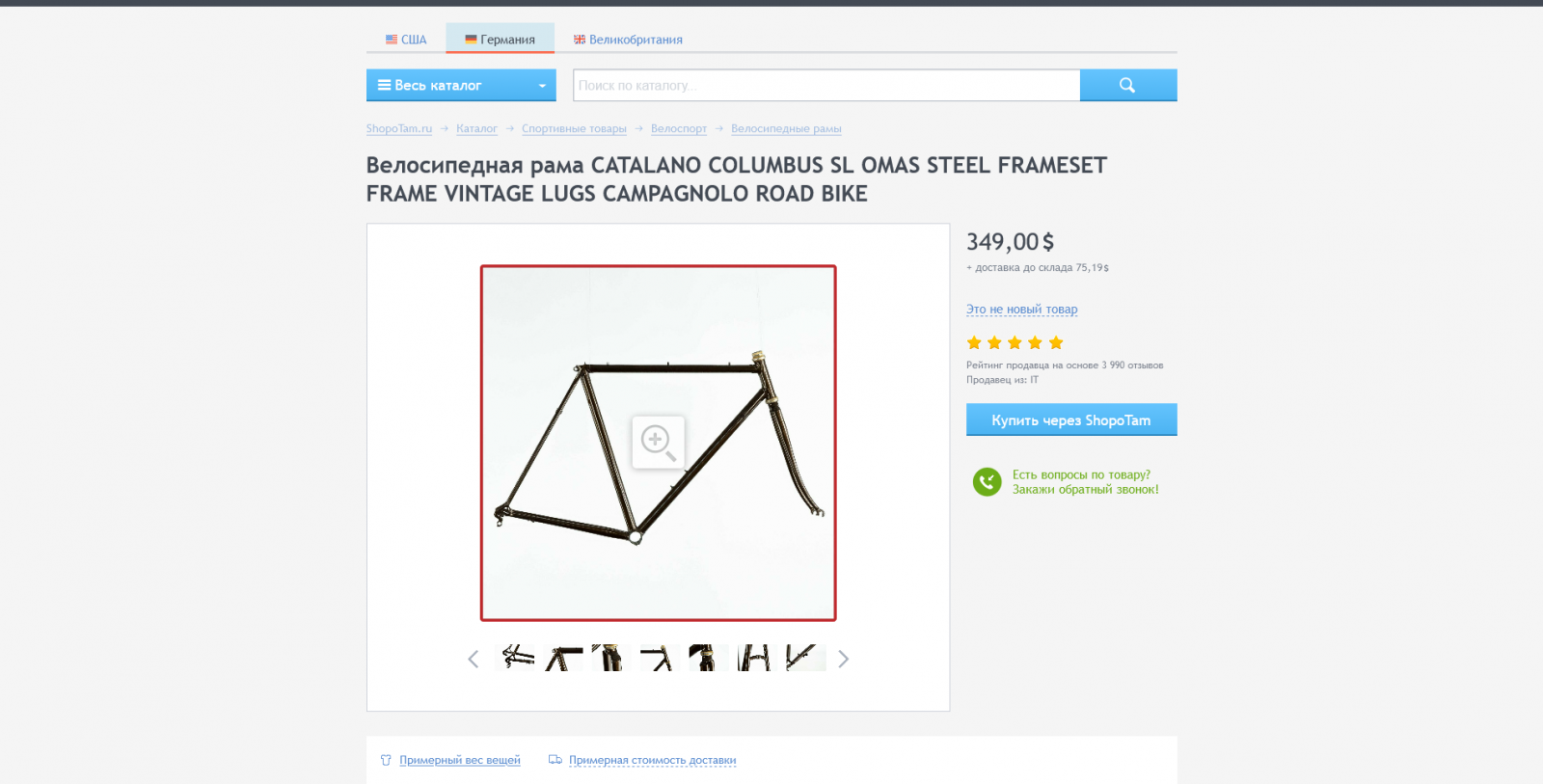Focus the catalog search input field
Image resolution: width=1543 pixels, height=784 pixels.
[826, 85]
